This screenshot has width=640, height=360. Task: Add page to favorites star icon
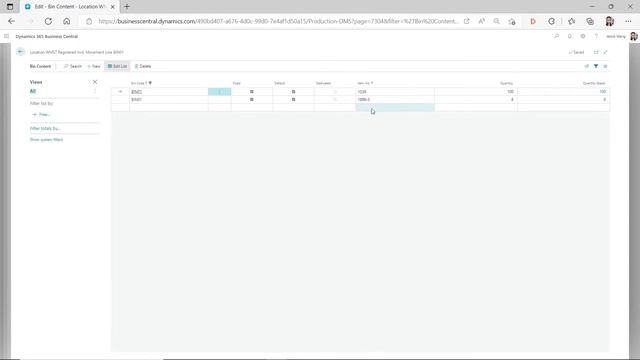(512, 21)
